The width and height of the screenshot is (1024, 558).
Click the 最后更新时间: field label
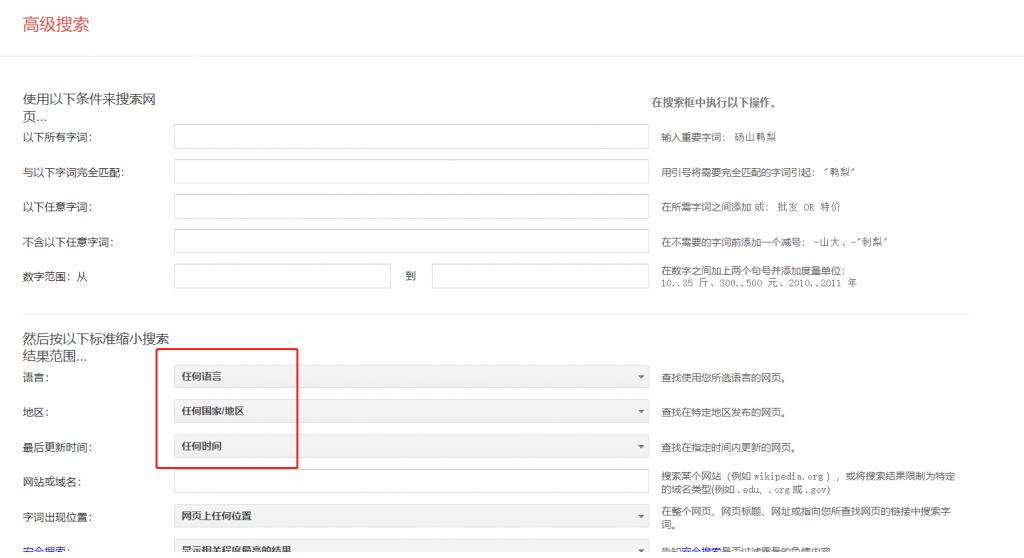(57, 448)
